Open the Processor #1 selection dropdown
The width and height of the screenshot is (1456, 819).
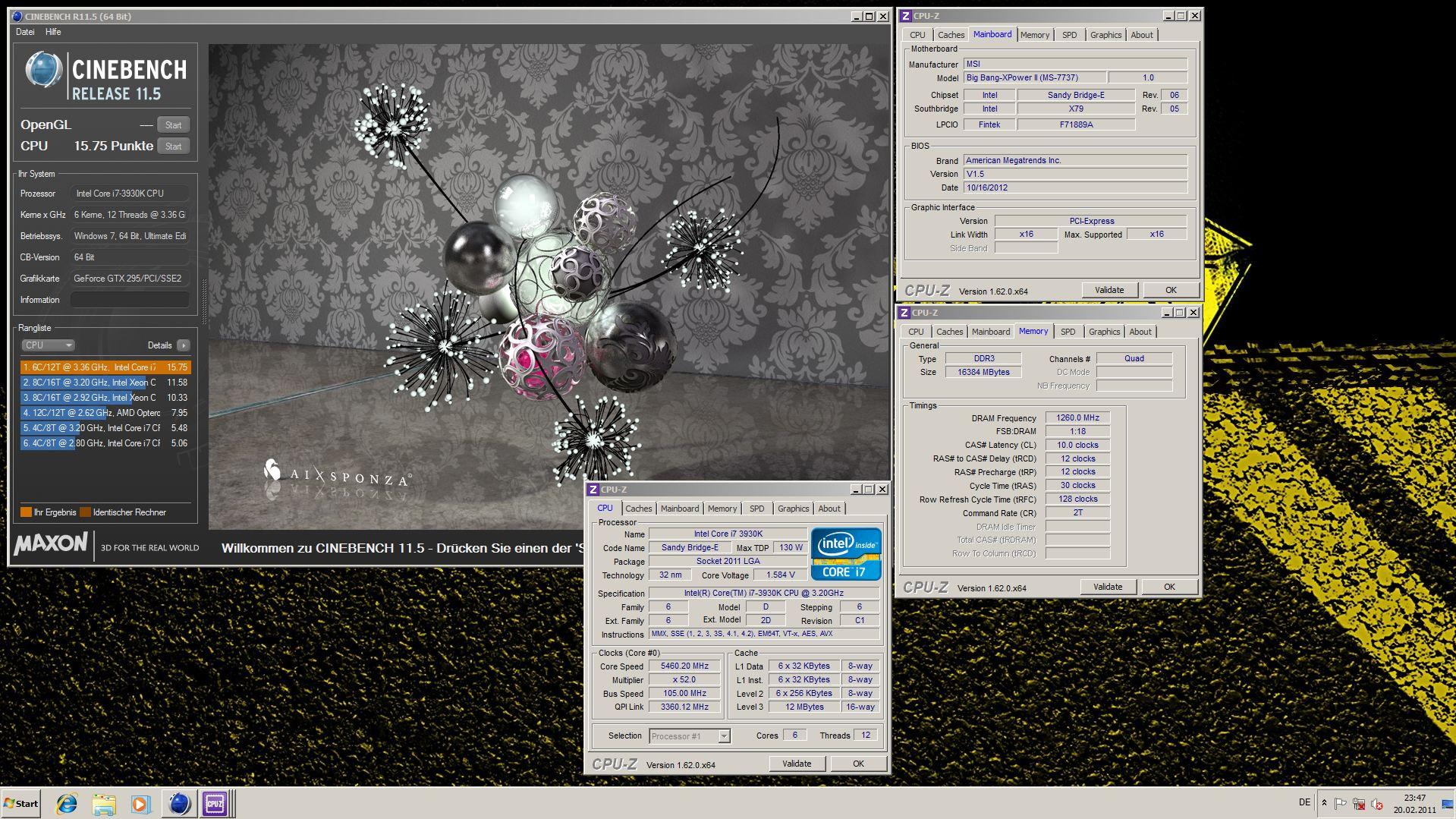[x=690, y=736]
